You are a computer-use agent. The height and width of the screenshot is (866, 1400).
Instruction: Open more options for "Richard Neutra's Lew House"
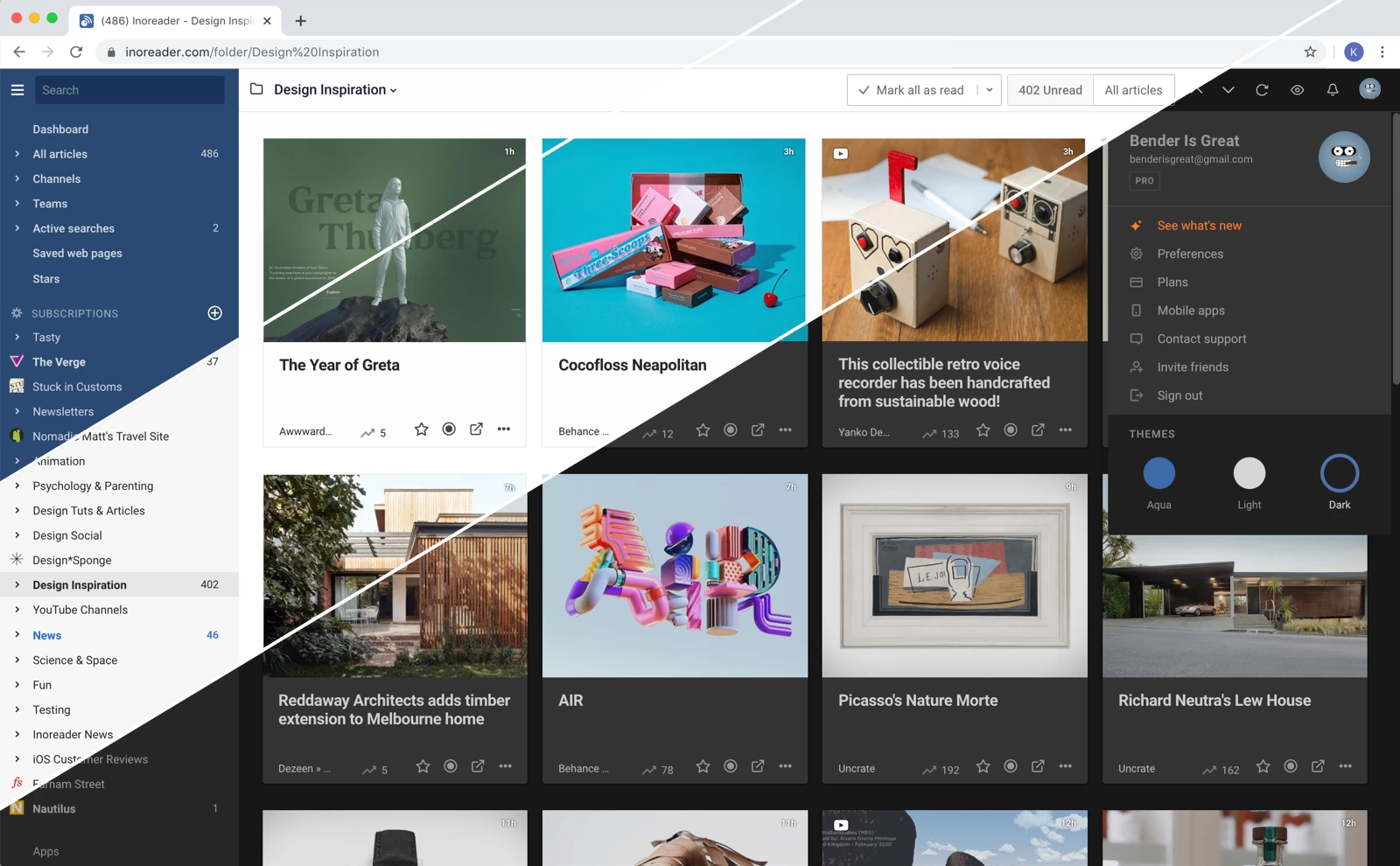point(1346,765)
